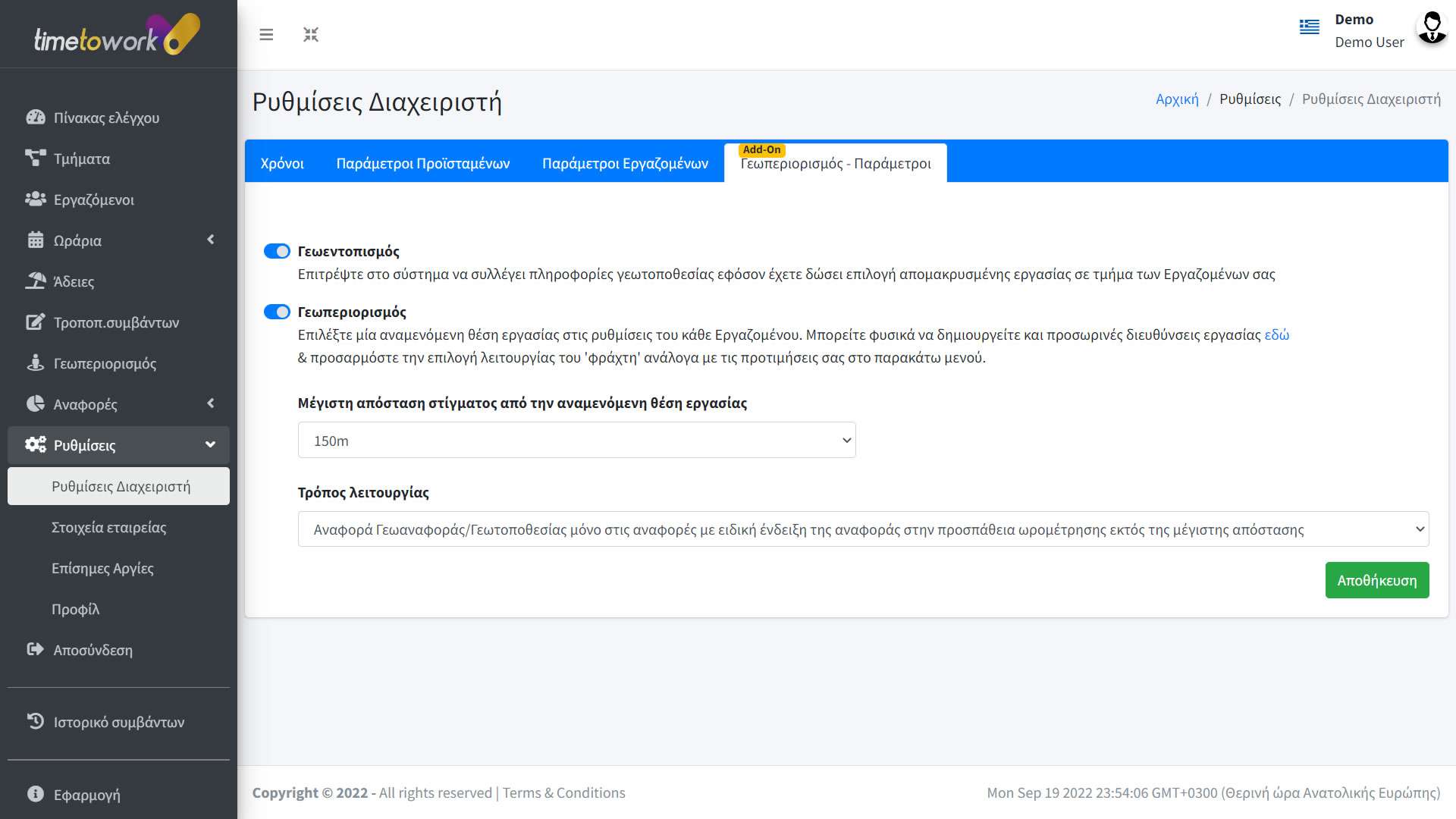Switch to the Χρόνοι tab
The width and height of the screenshot is (1456, 819).
(x=282, y=163)
